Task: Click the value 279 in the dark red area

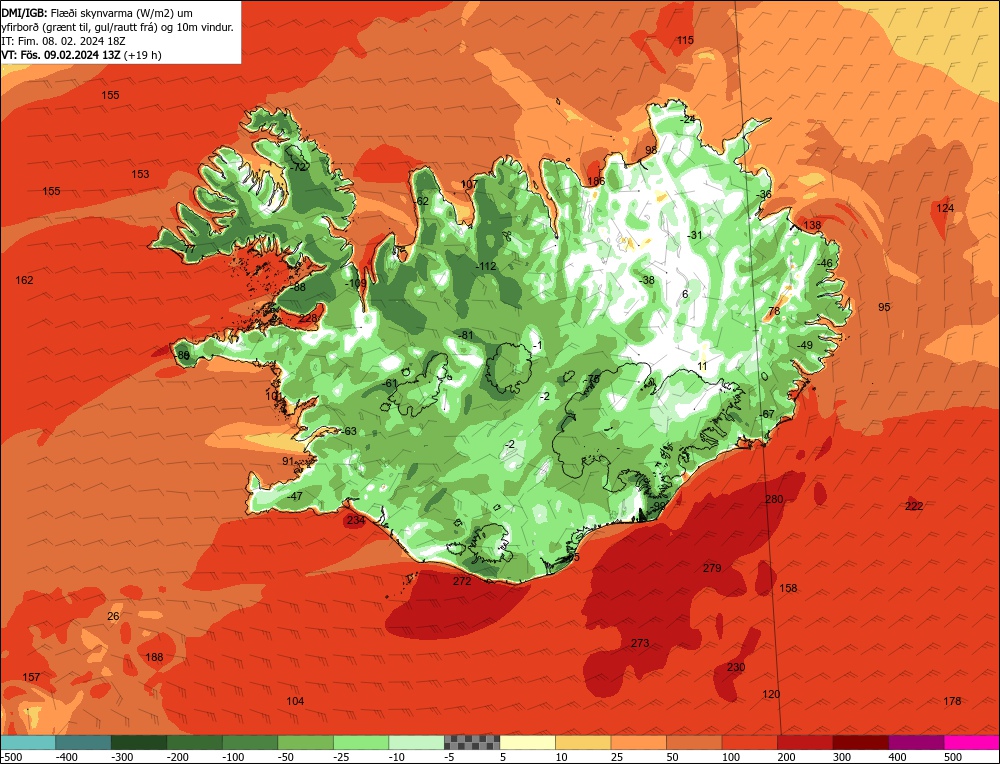Action: (712, 568)
